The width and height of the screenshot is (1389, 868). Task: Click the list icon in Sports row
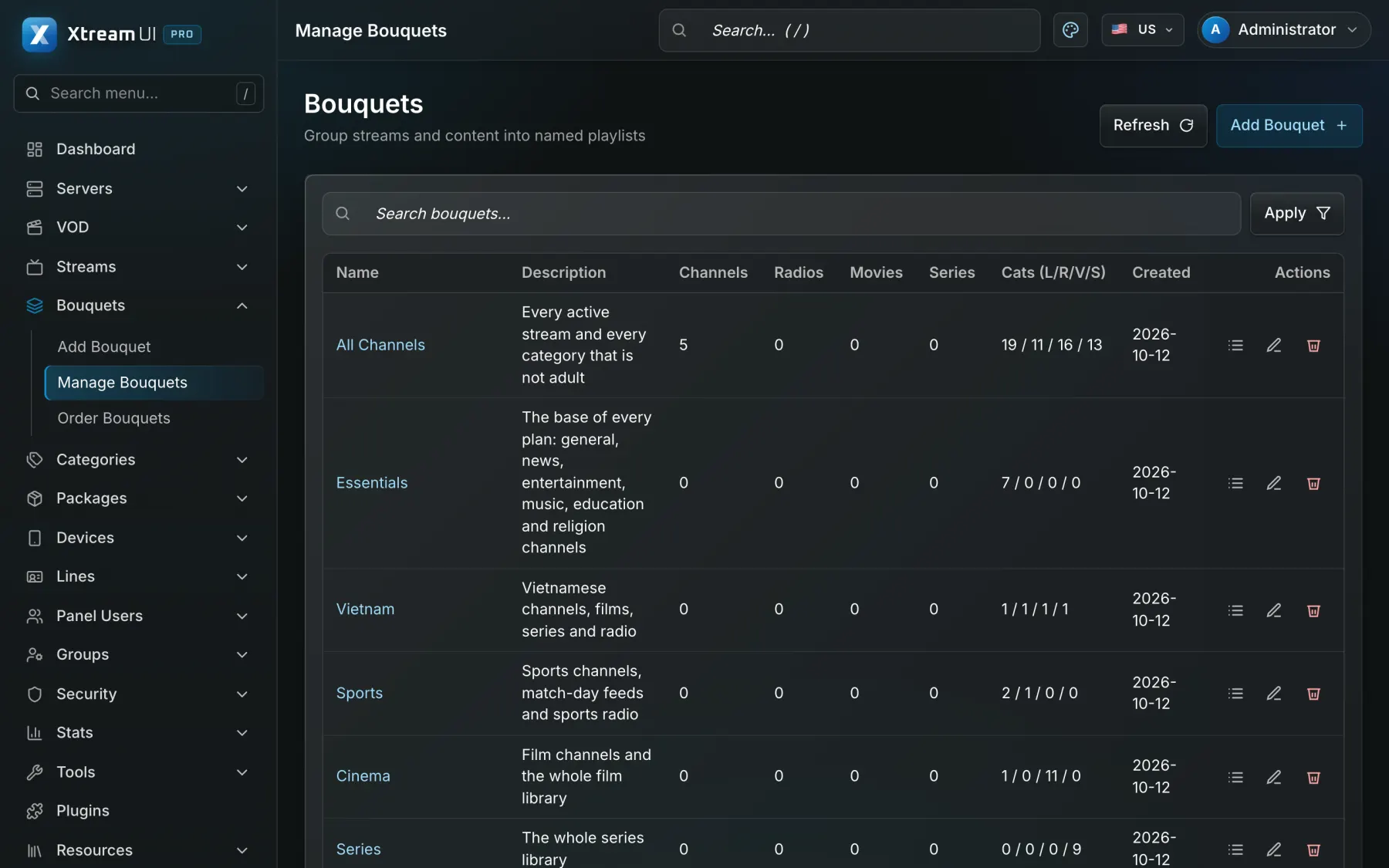pyautogui.click(x=1235, y=694)
